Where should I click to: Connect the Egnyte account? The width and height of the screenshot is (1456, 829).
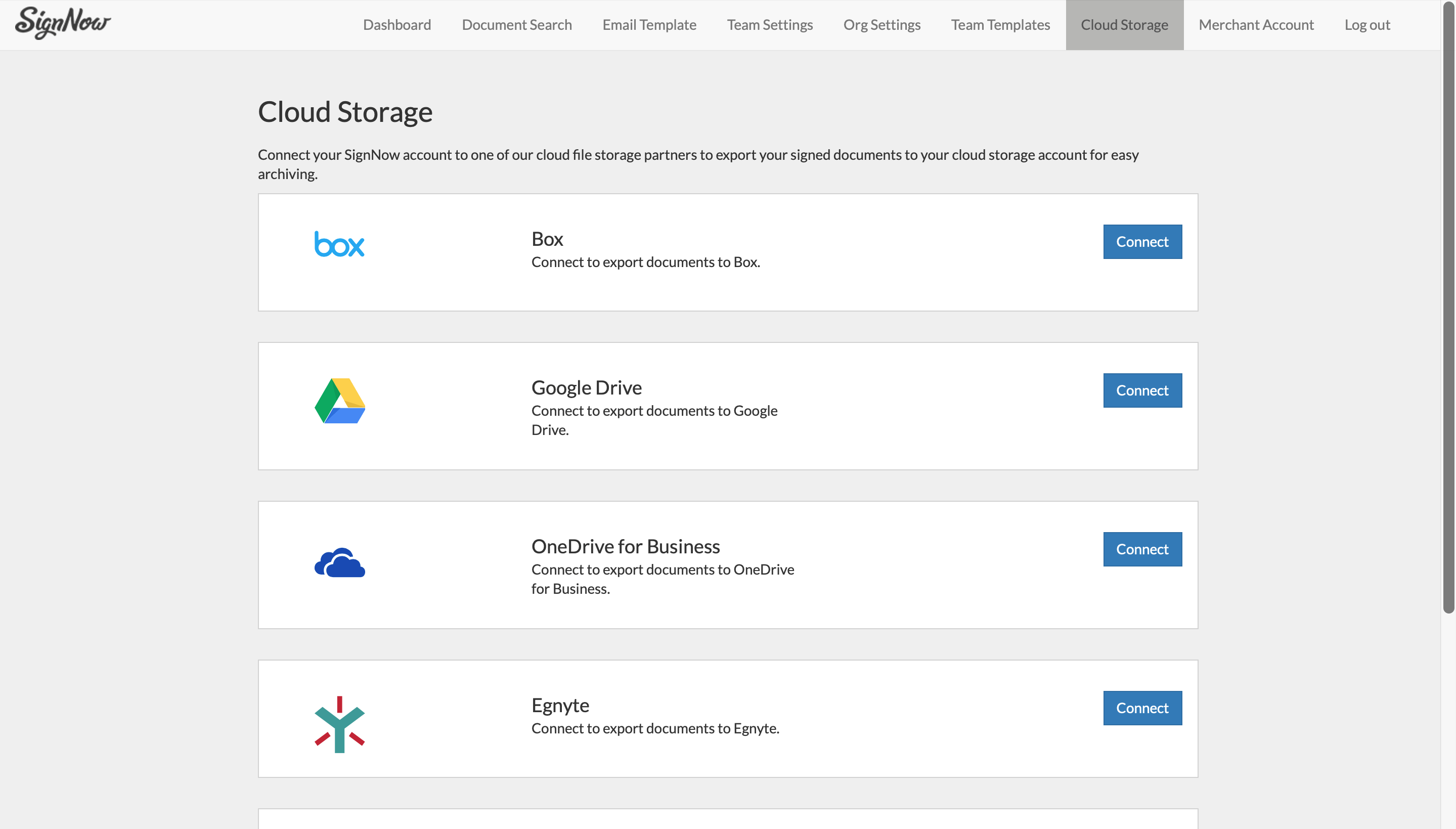[x=1142, y=708]
